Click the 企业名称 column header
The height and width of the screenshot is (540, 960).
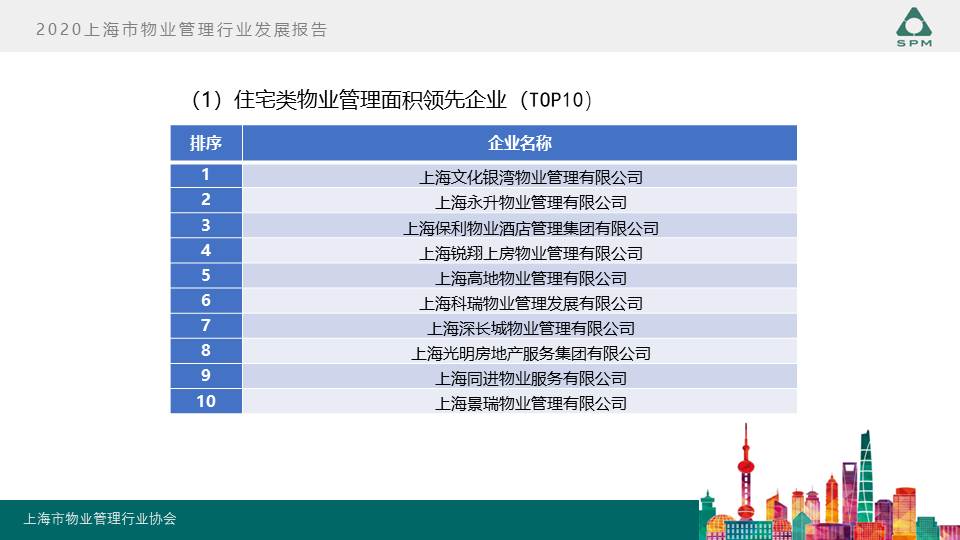click(x=519, y=143)
